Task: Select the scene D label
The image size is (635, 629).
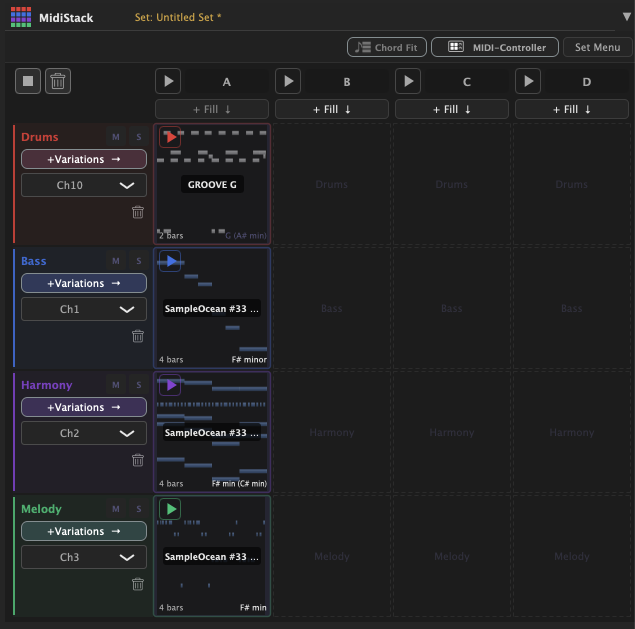Action: (x=586, y=82)
